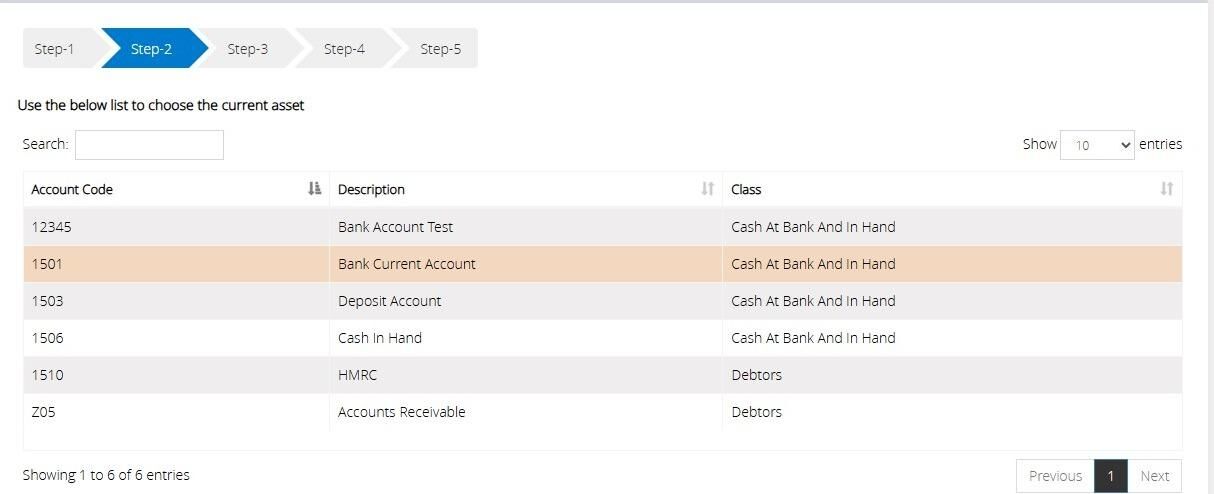Click the Class column sort arrows
This screenshot has width=1214, height=494.
(1166, 189)
